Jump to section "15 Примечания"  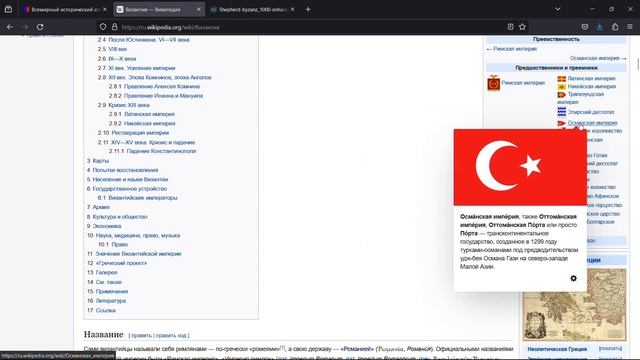107,291
